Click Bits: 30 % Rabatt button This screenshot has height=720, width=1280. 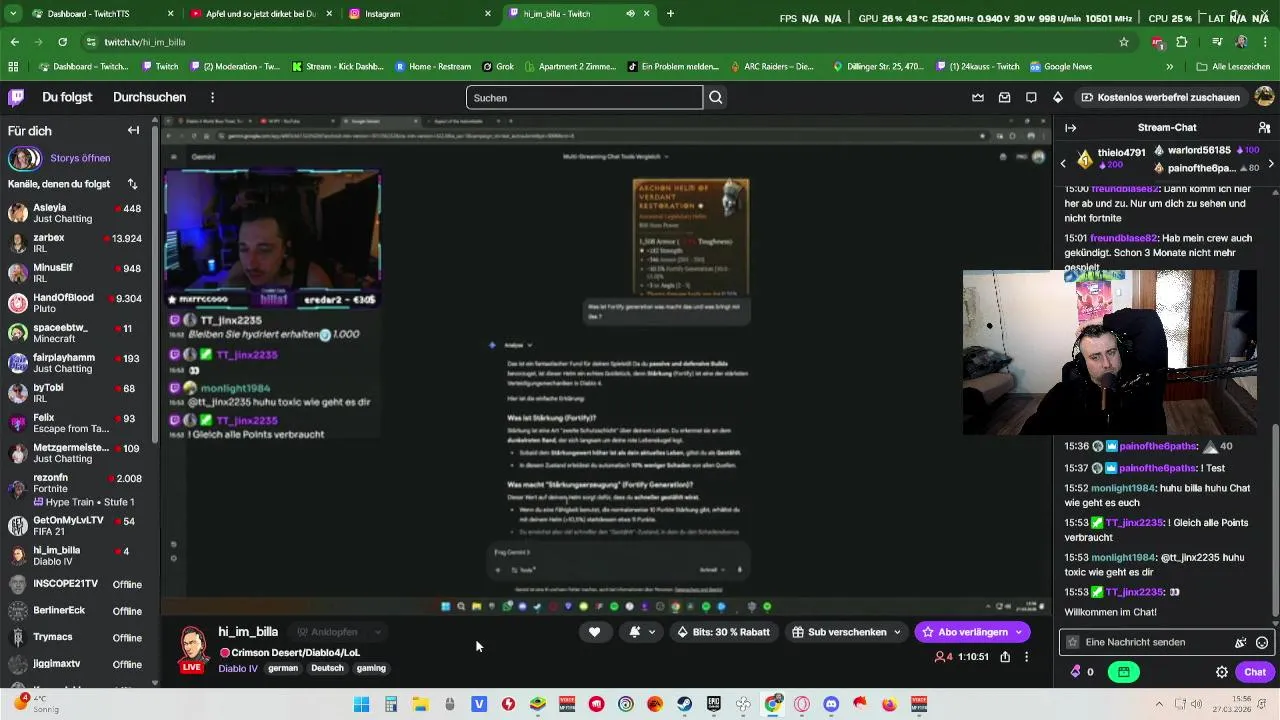coord(723,632)
